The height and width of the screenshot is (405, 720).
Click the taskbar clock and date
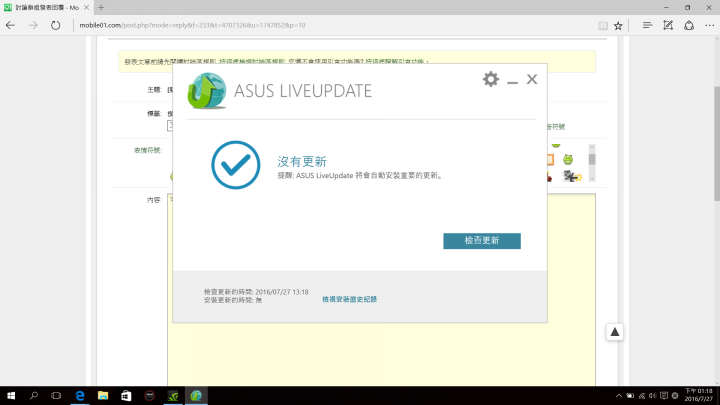pos(698,395)
